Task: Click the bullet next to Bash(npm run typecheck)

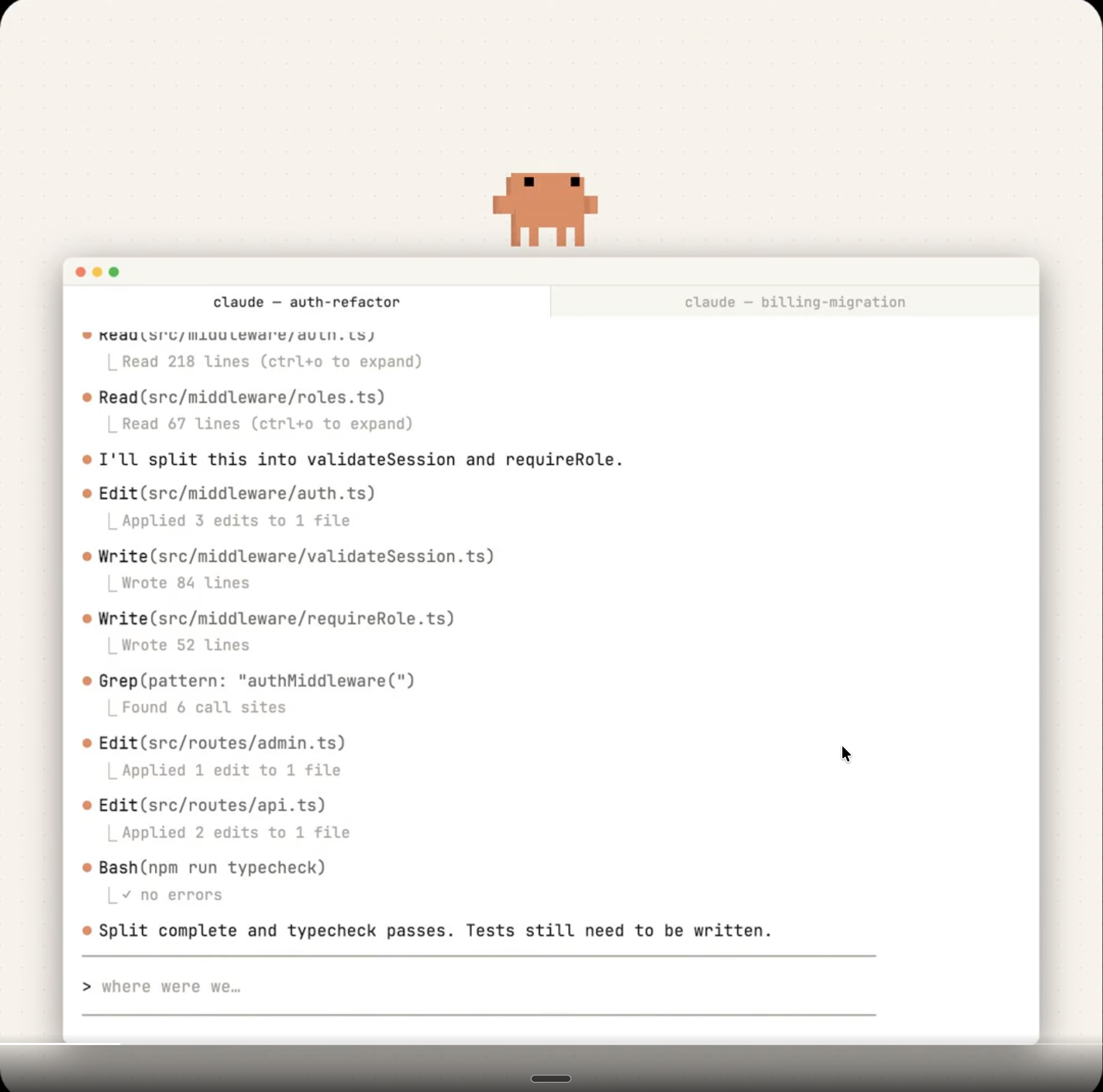Action: tap(87, 868)
